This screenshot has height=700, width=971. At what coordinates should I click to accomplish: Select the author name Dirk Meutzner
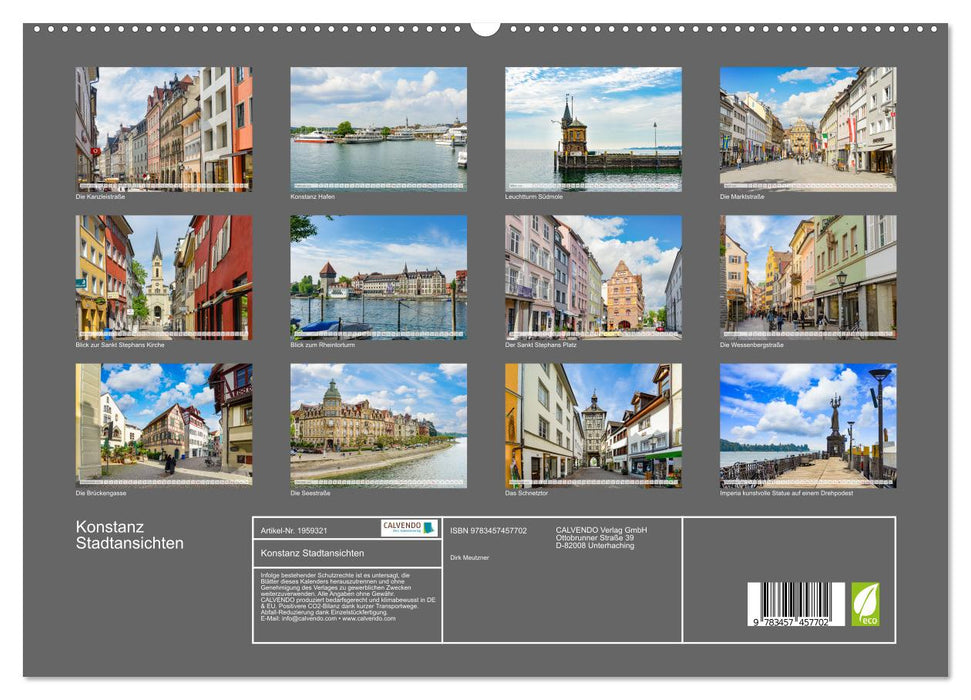click(x=470, y=558)
